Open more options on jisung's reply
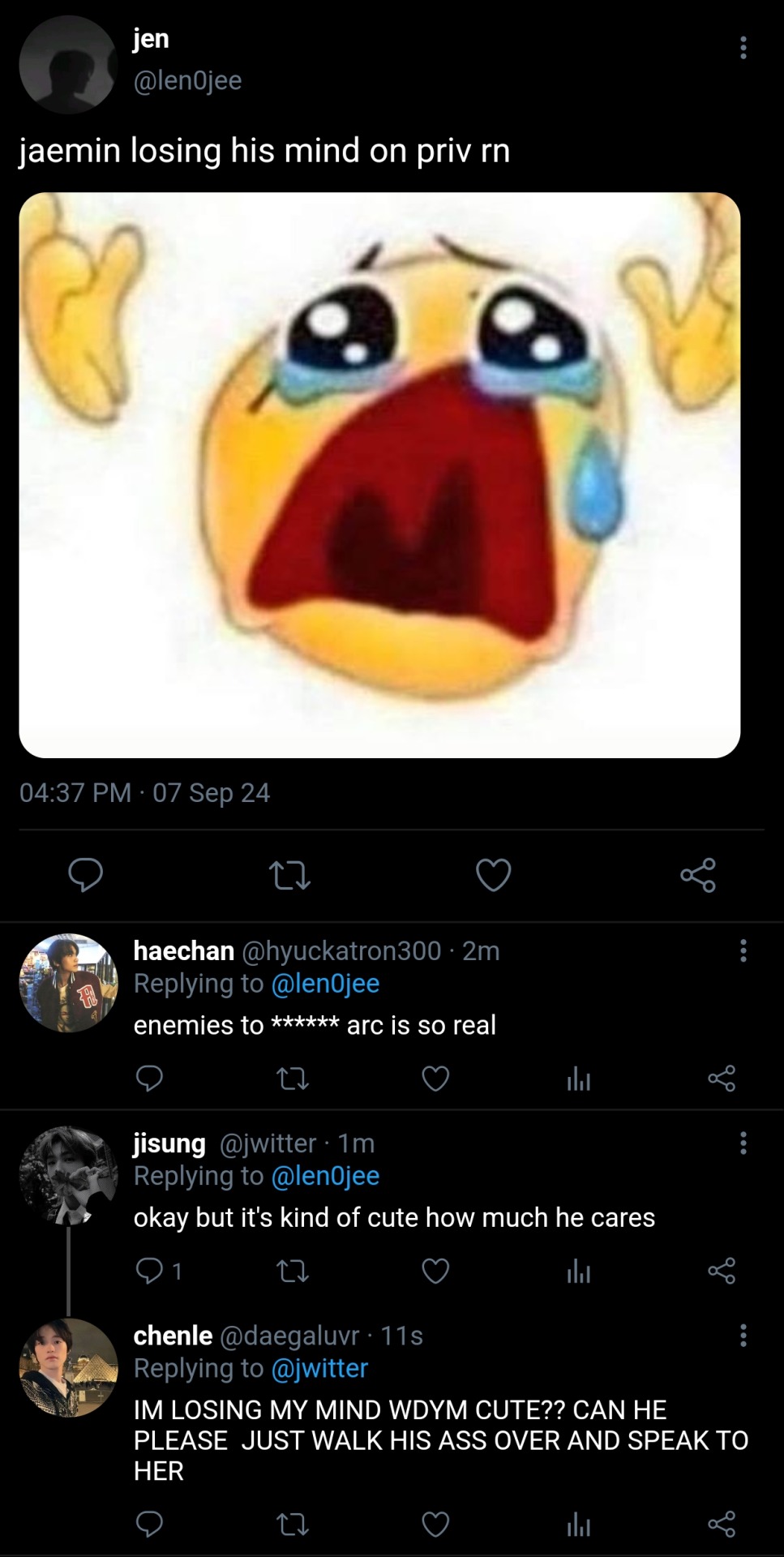Image resolution: width=784 pixels, height=1557 pixels. pyautogui.click(x=743, y=1143)
